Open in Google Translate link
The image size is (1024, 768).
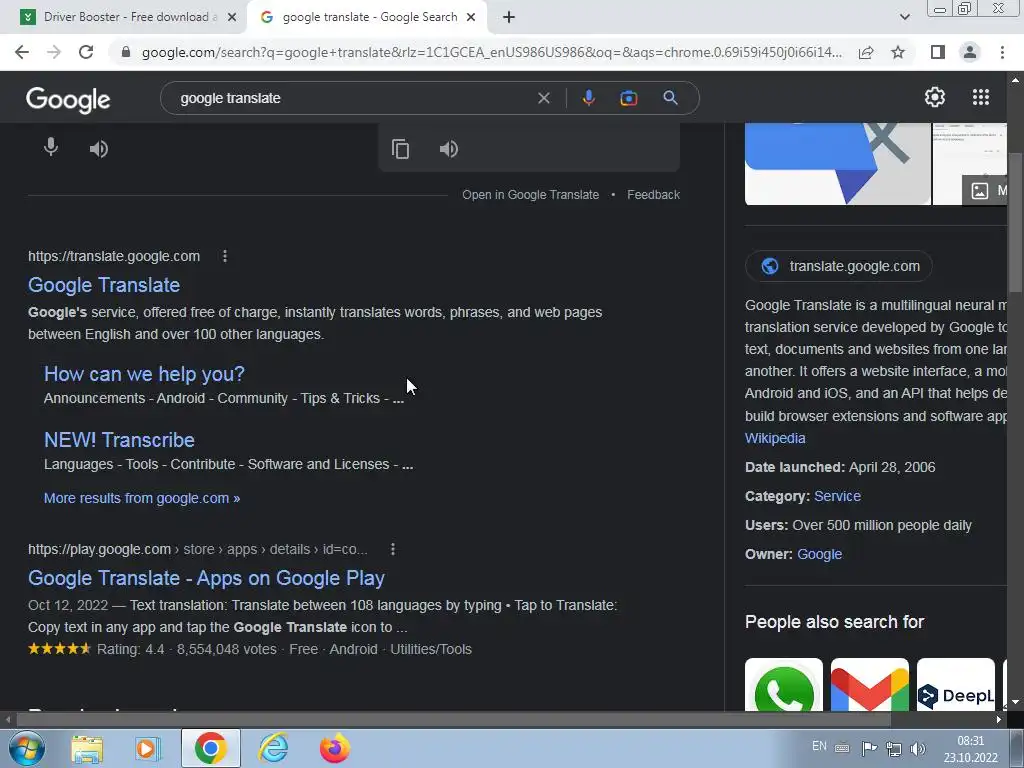click(x=530, y=195)
